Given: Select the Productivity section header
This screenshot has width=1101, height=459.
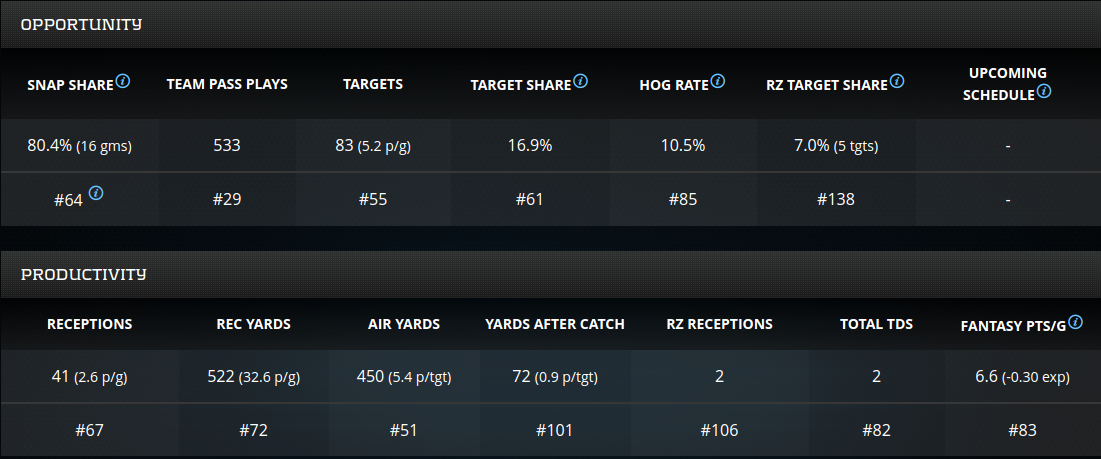Looking at the screenshot, I should tap(84, 274).
